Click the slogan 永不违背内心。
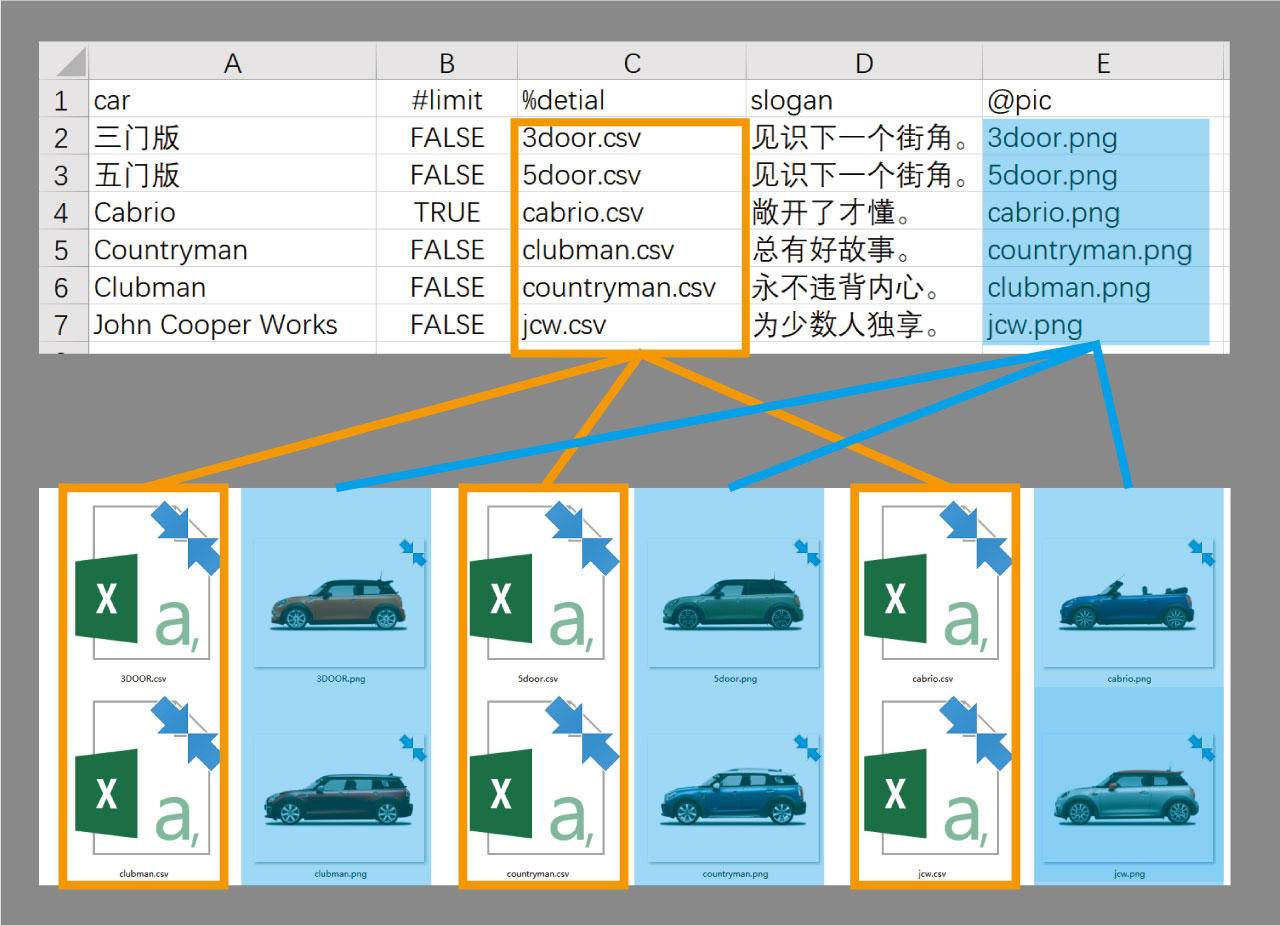The image size is (1280, 925). tap(864, 286)
